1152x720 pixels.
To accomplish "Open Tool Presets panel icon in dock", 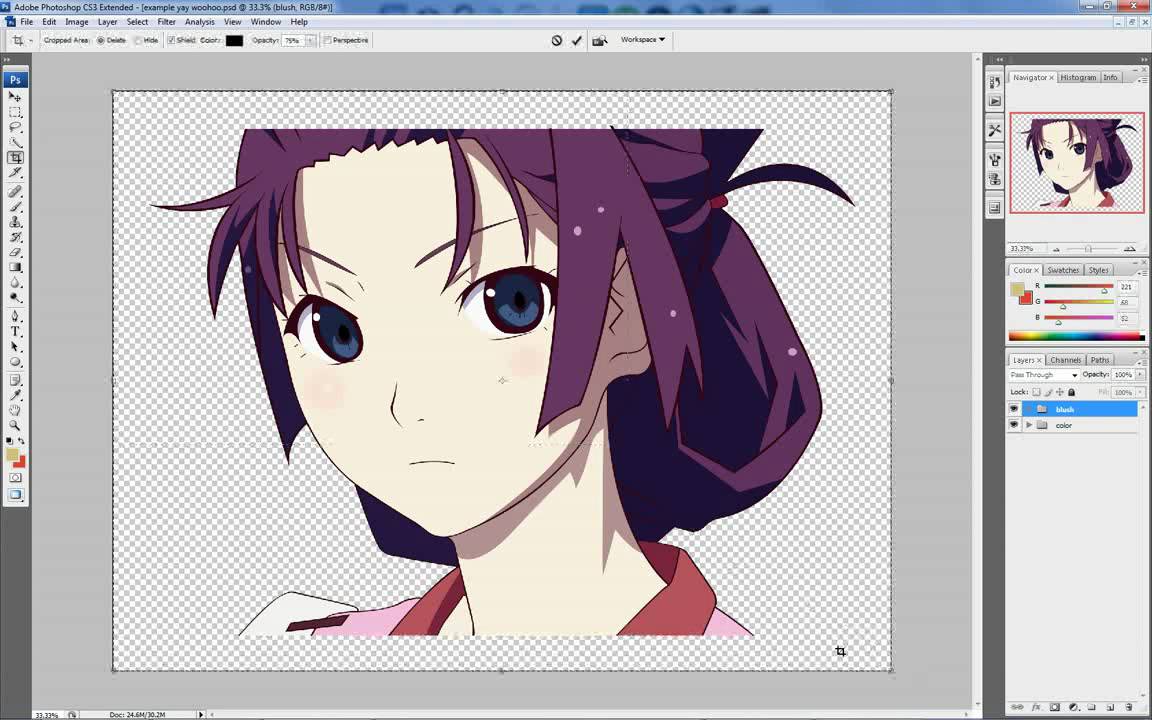I will tap(995, 130).
